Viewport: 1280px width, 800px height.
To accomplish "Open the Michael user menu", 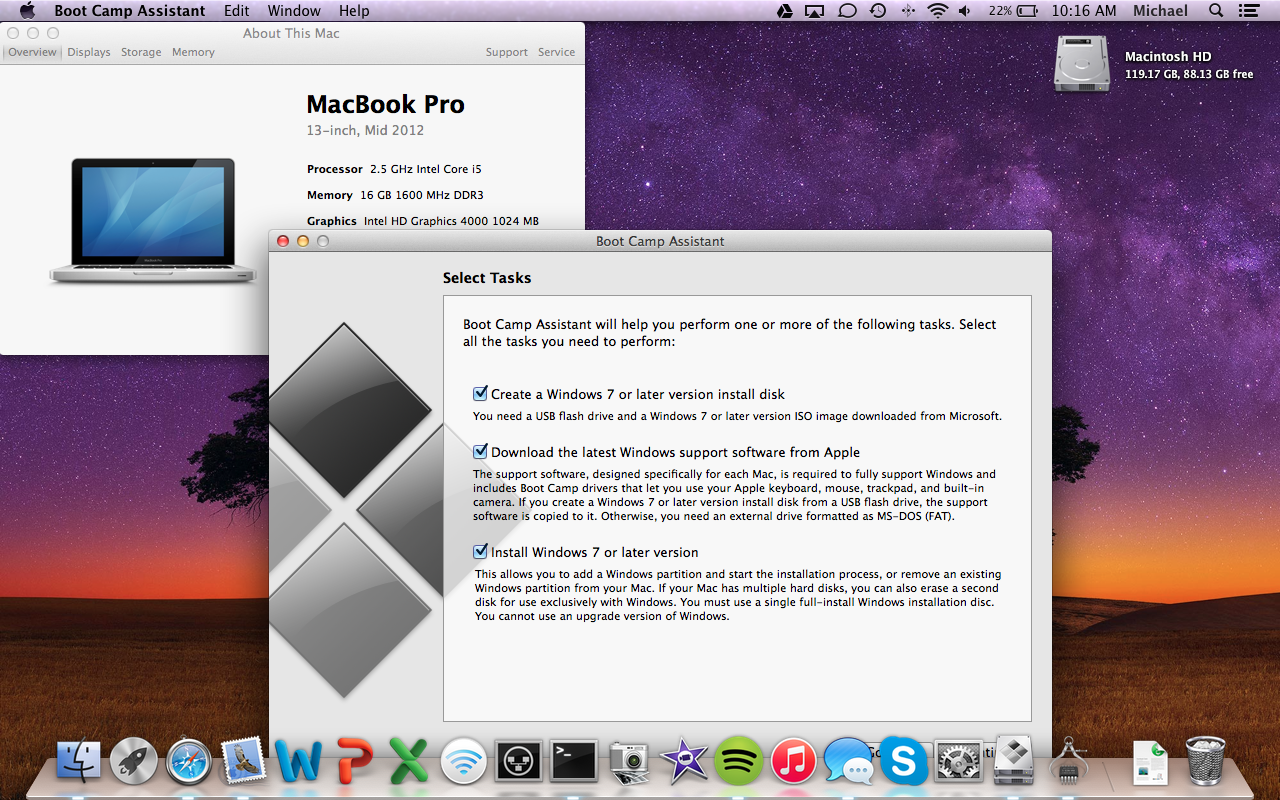I will pos(1160,11).
